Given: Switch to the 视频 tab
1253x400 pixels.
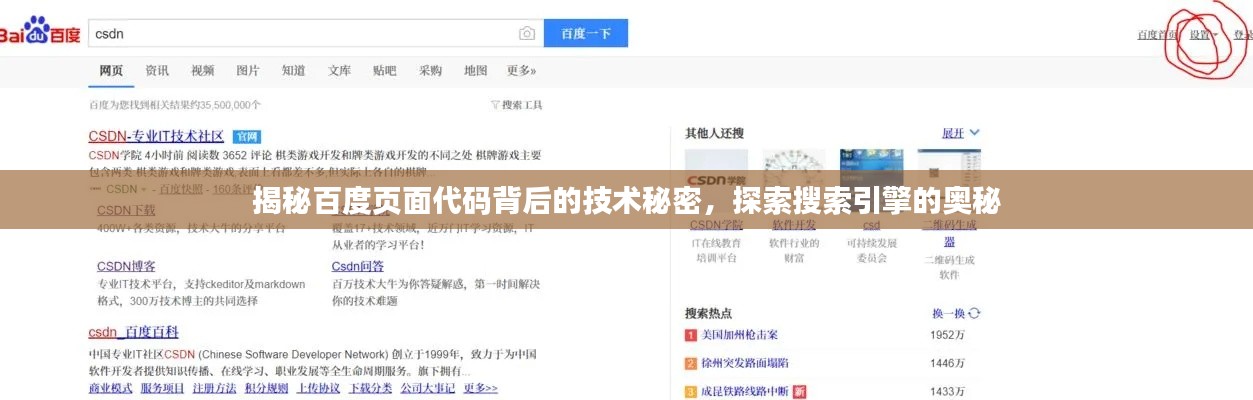Looking at the screenshot, I should click(x=202, y=70).
